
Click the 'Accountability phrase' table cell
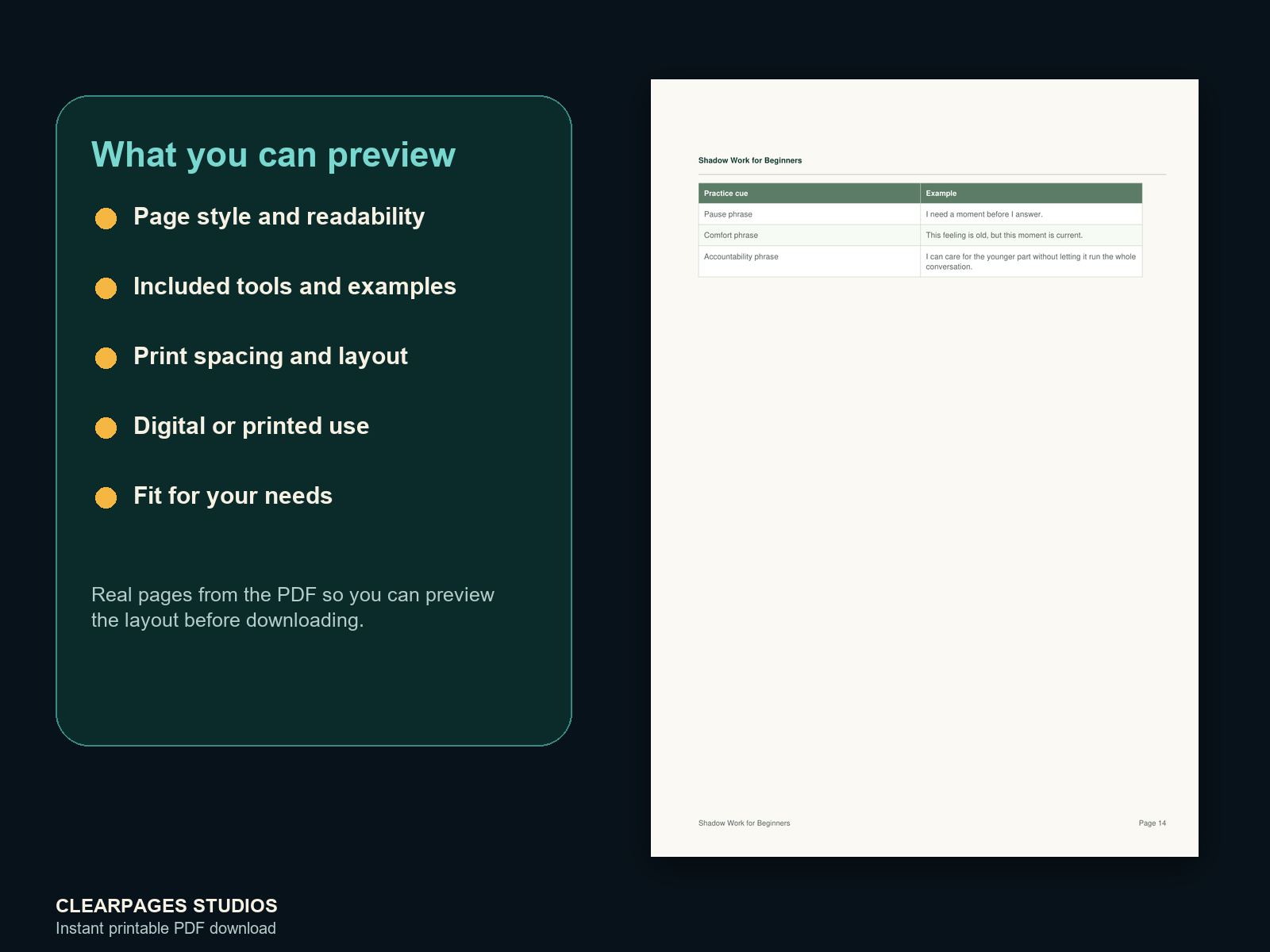pyautogui.click(x=809, y=261)
